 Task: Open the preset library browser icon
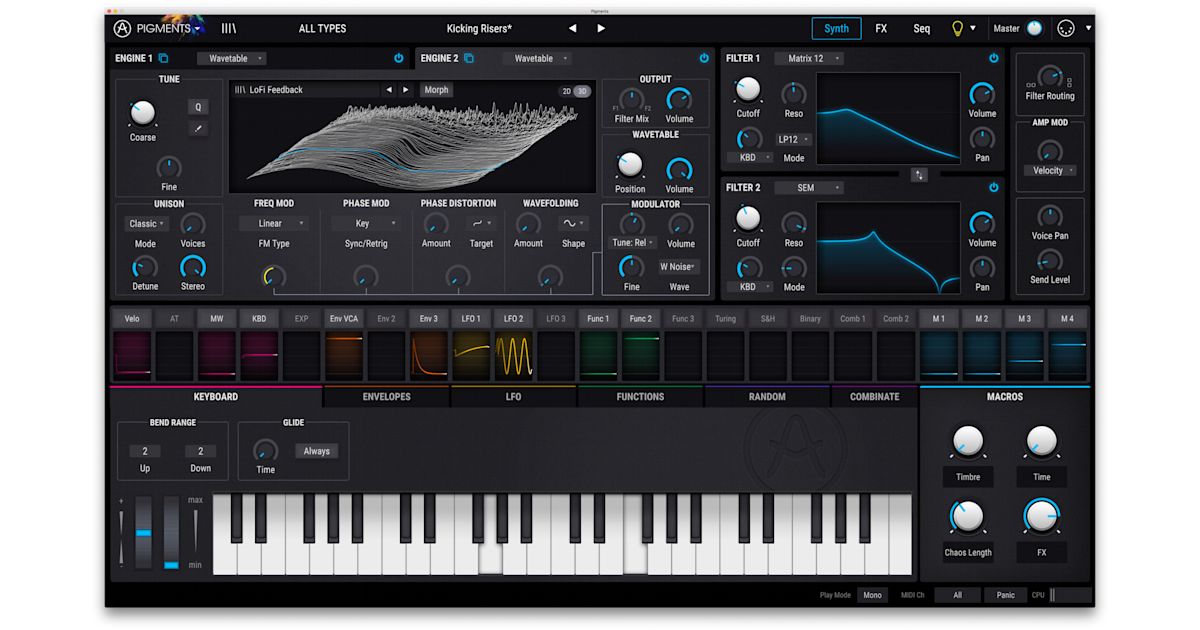point(229,28)
